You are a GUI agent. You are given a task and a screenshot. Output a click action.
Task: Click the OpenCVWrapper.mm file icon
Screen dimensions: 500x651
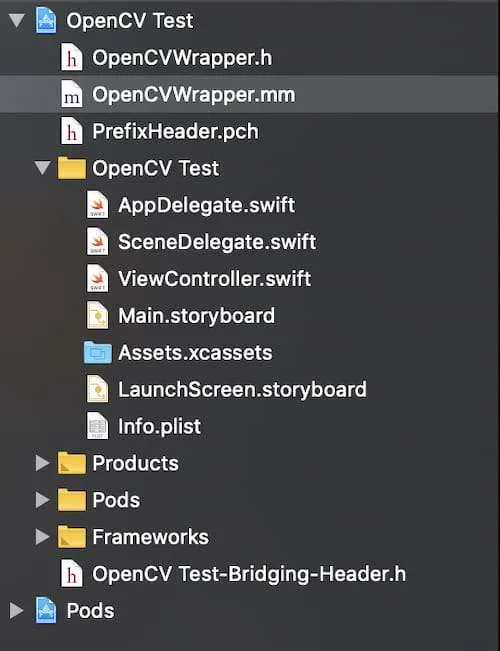pyautogui.click(x=71, y=94)
